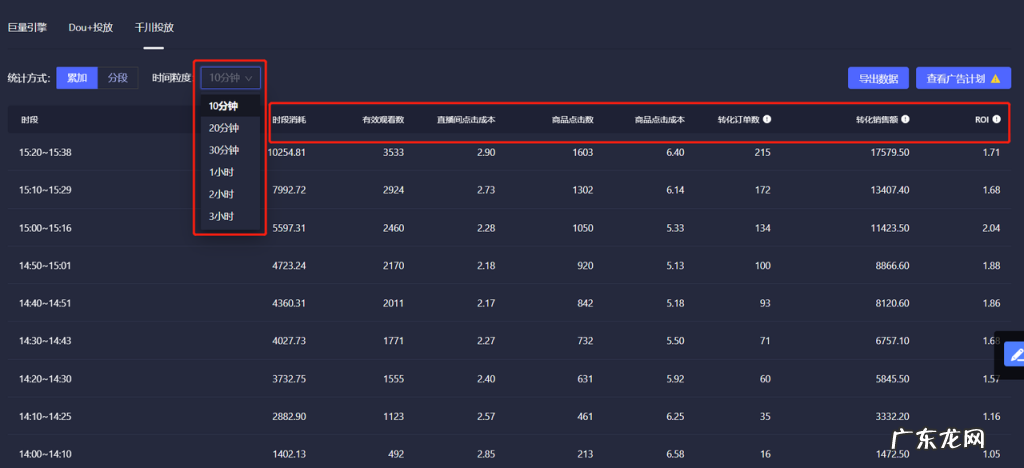Select the 2小时 option
This screenshot has width=1024, height=468.
[x=221, y=194]
